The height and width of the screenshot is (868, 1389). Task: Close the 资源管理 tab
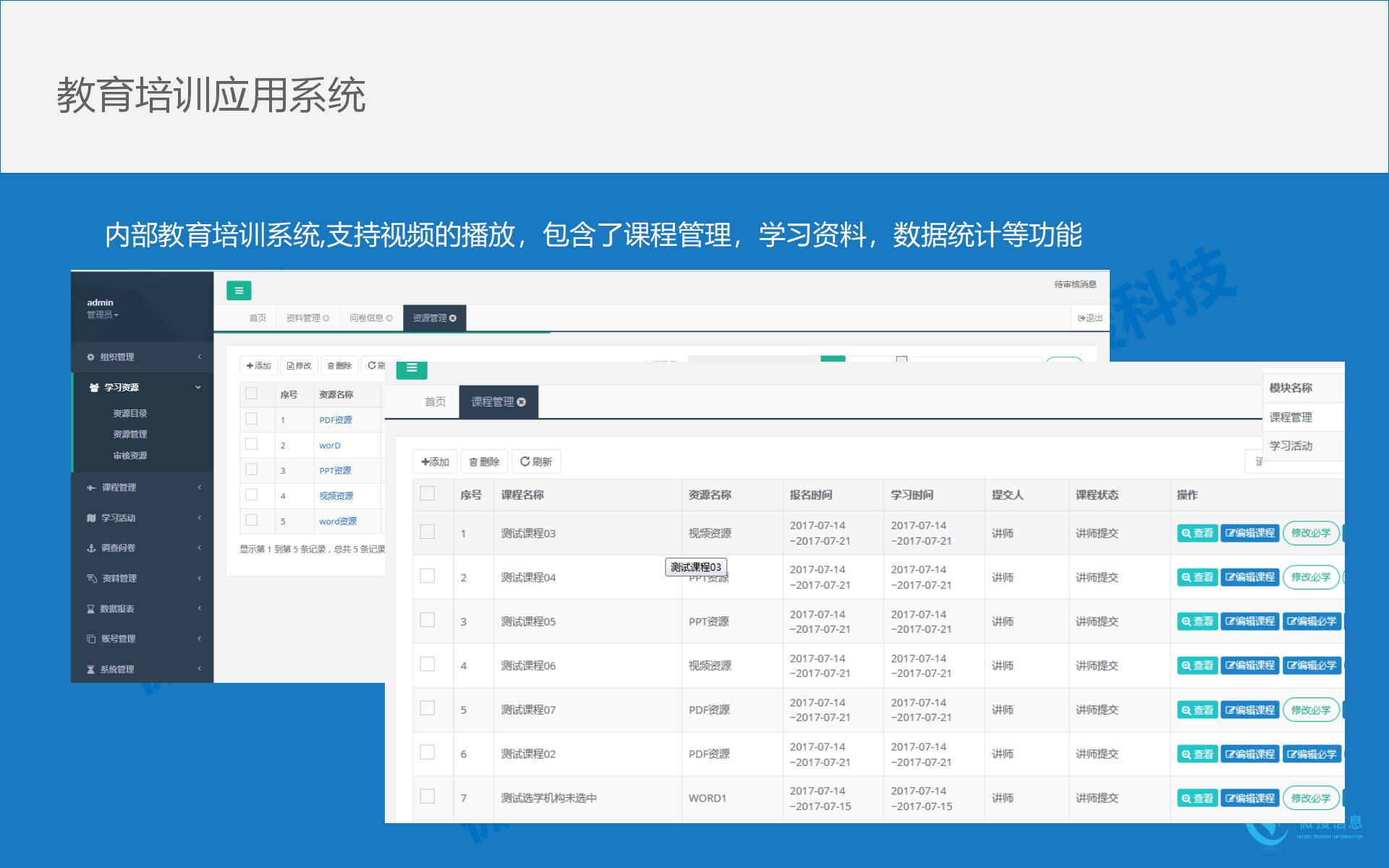[453, 318]
